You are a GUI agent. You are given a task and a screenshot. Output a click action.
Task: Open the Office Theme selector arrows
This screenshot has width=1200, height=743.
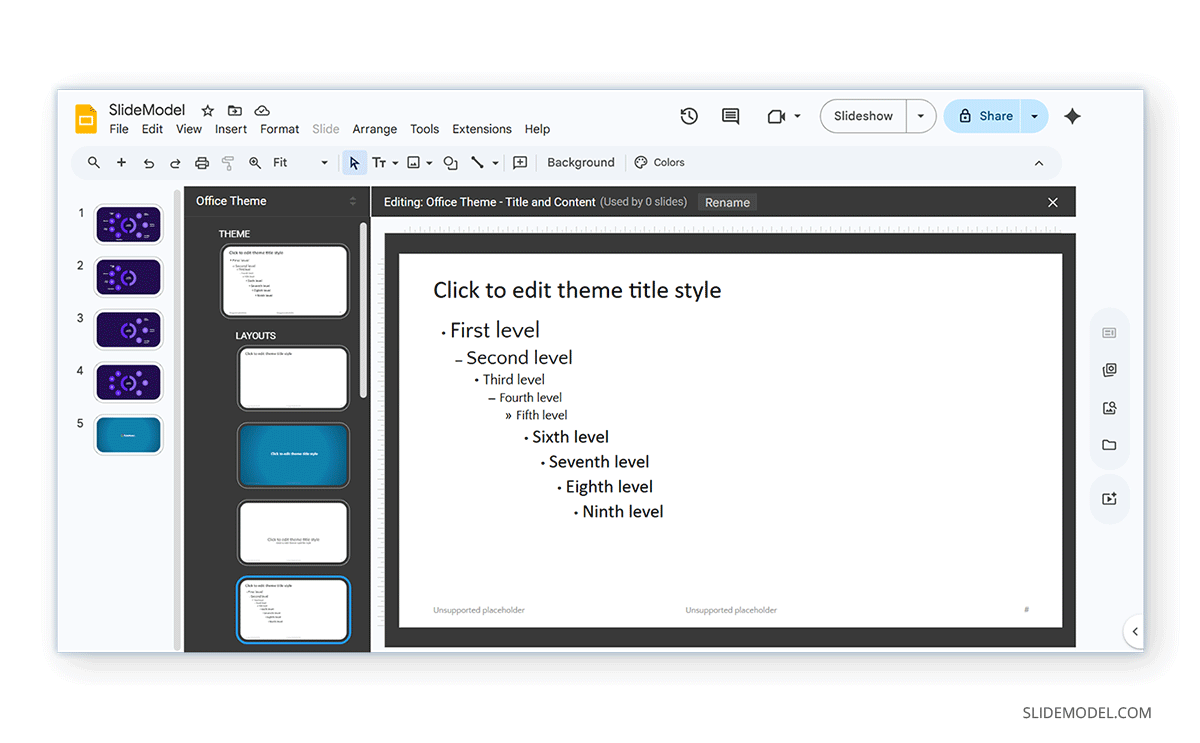(x=353, y=201)
